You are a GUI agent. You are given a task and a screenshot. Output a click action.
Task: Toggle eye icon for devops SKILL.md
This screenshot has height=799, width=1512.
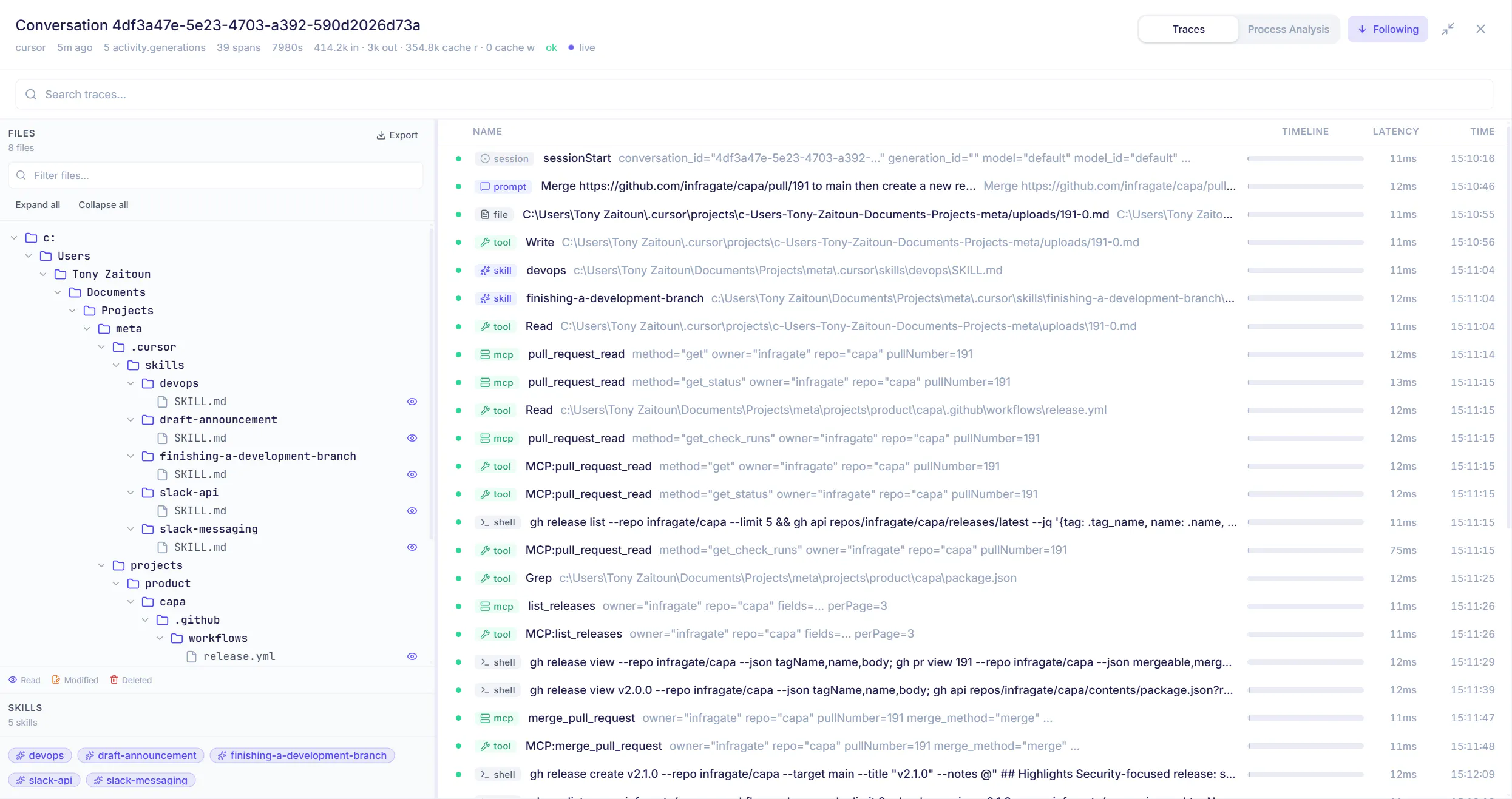[412, 402]
